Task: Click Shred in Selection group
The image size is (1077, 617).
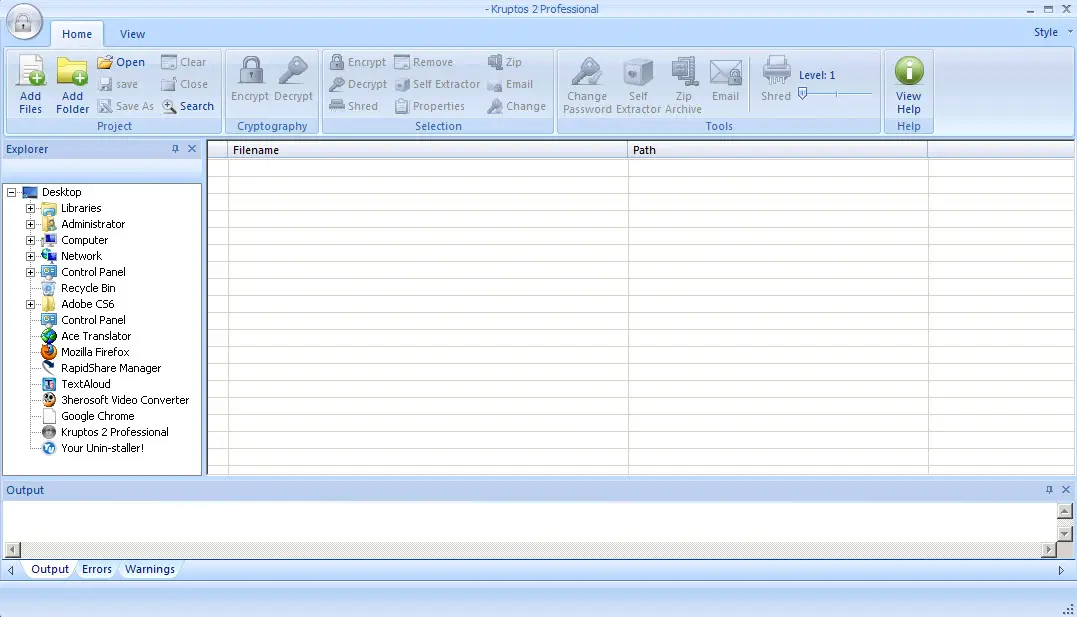Action: [x=353, y=106]
